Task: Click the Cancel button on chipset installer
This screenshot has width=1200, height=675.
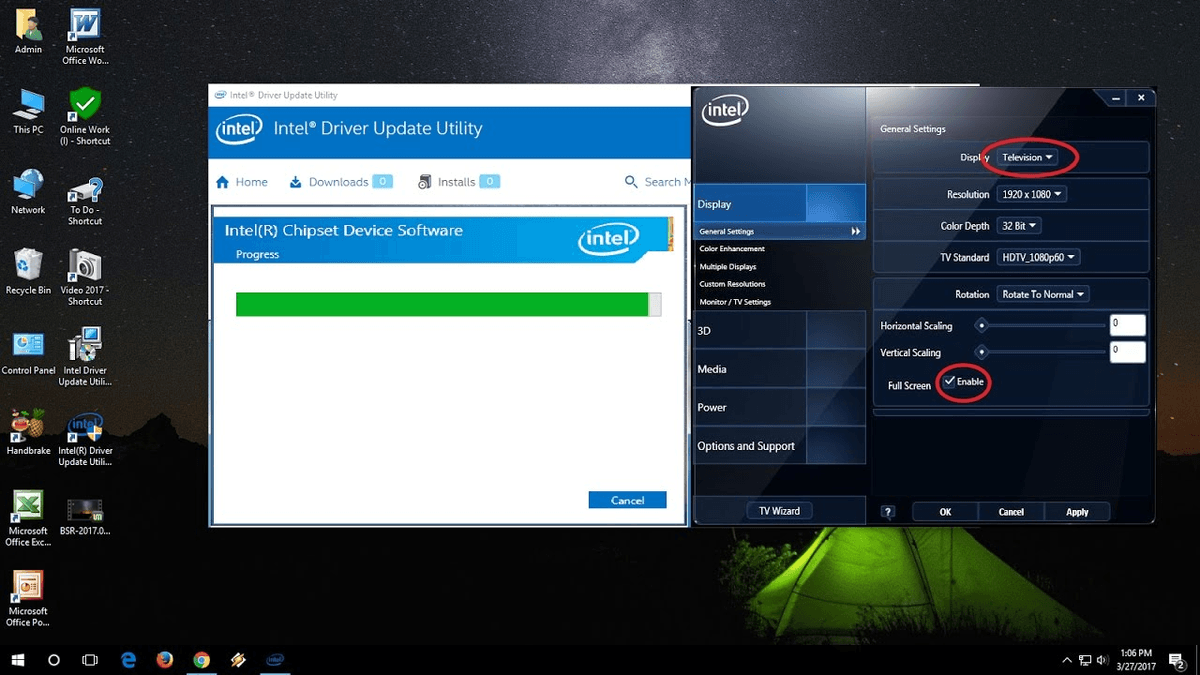Action: point(627,499)
